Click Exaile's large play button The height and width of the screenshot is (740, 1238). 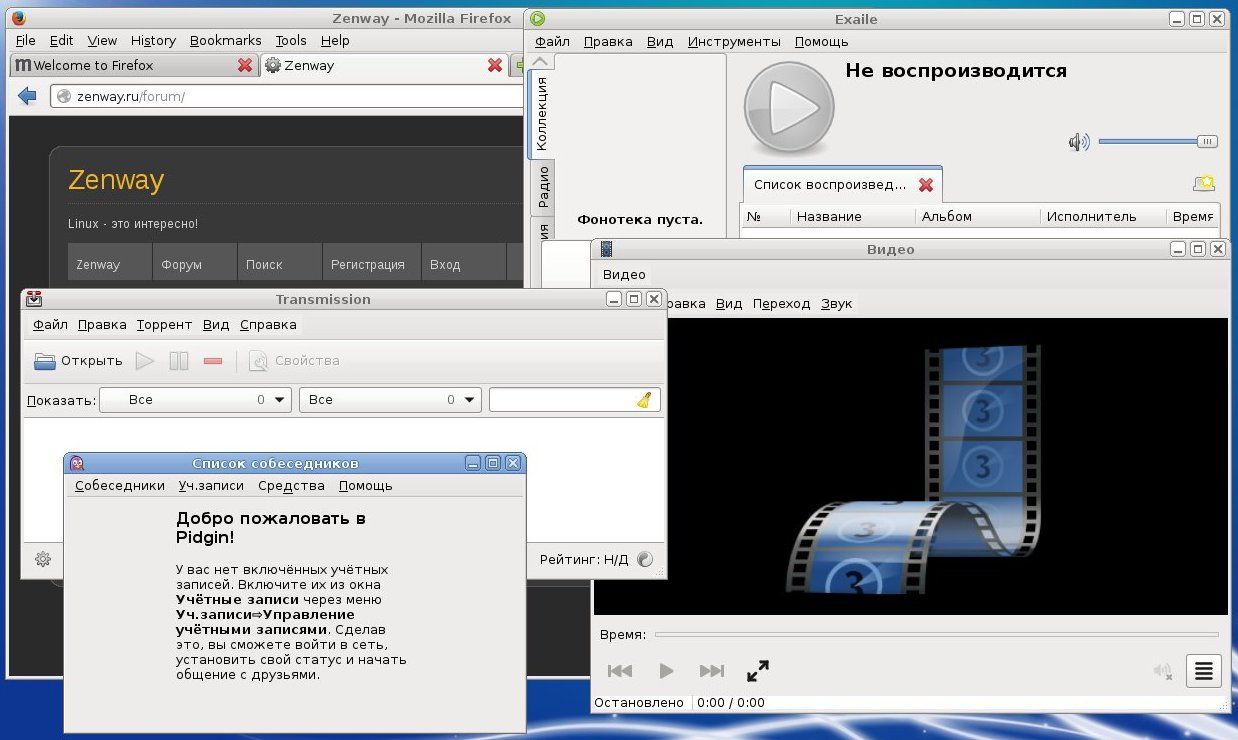tap(789, 109)
